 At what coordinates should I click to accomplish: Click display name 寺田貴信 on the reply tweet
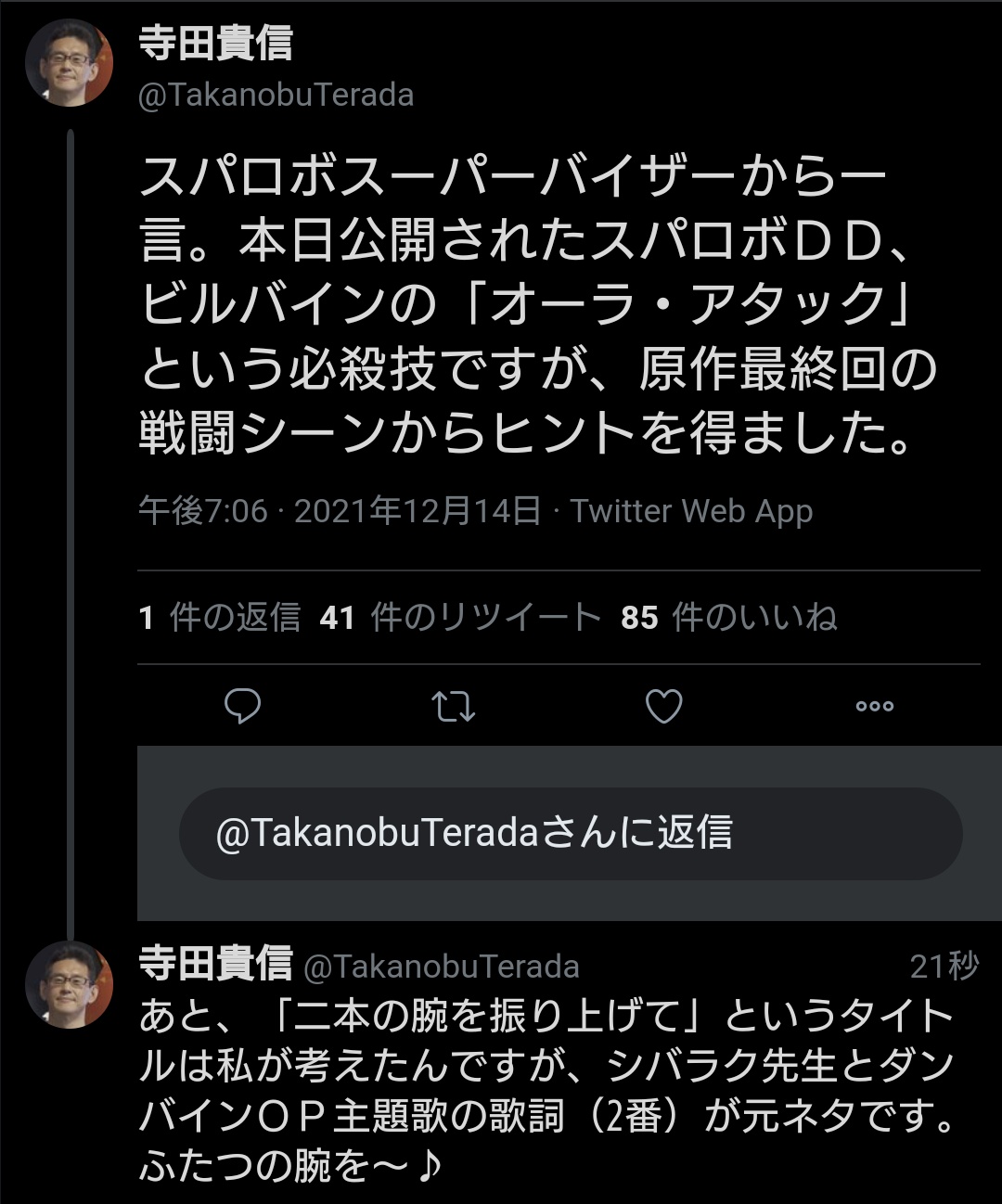point(216,966)
